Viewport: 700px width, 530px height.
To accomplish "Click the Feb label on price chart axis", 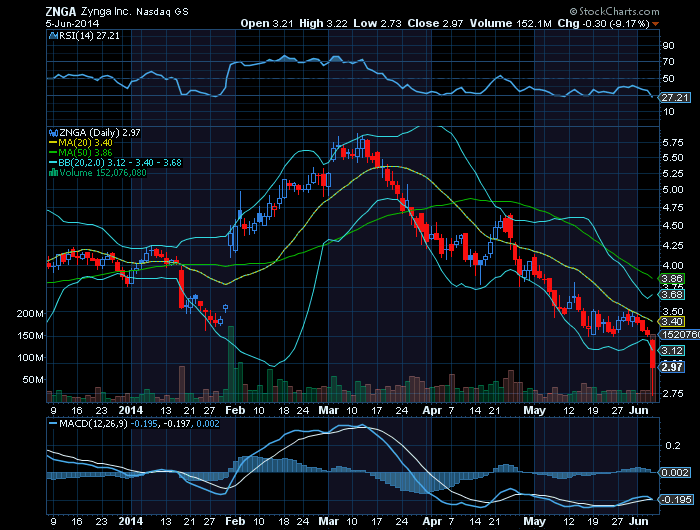I will pyautogui.click(x=235, y=410).
